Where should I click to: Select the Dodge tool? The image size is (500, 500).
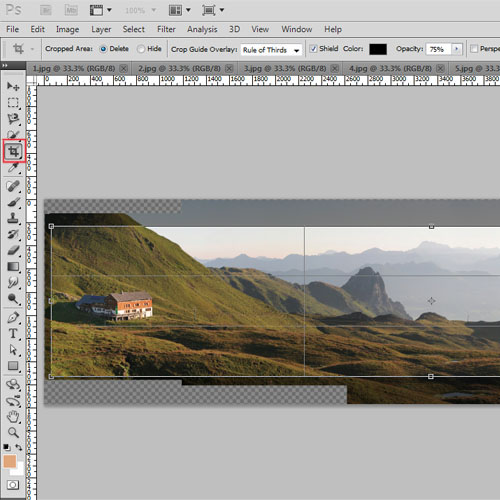pyautogui.click(x=13, y=299)
